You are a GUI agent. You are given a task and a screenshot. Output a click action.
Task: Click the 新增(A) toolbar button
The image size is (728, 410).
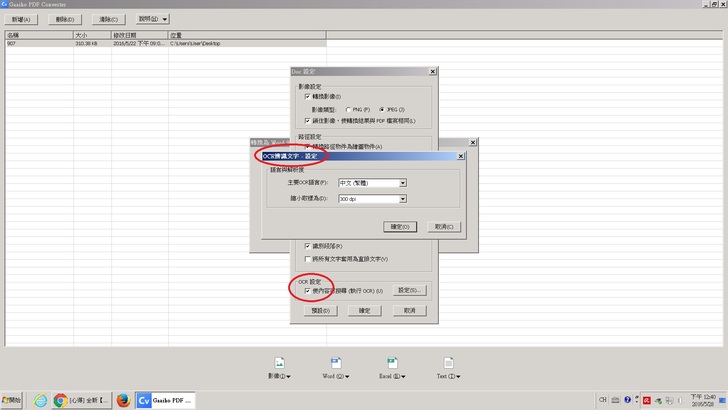(21, 20)
